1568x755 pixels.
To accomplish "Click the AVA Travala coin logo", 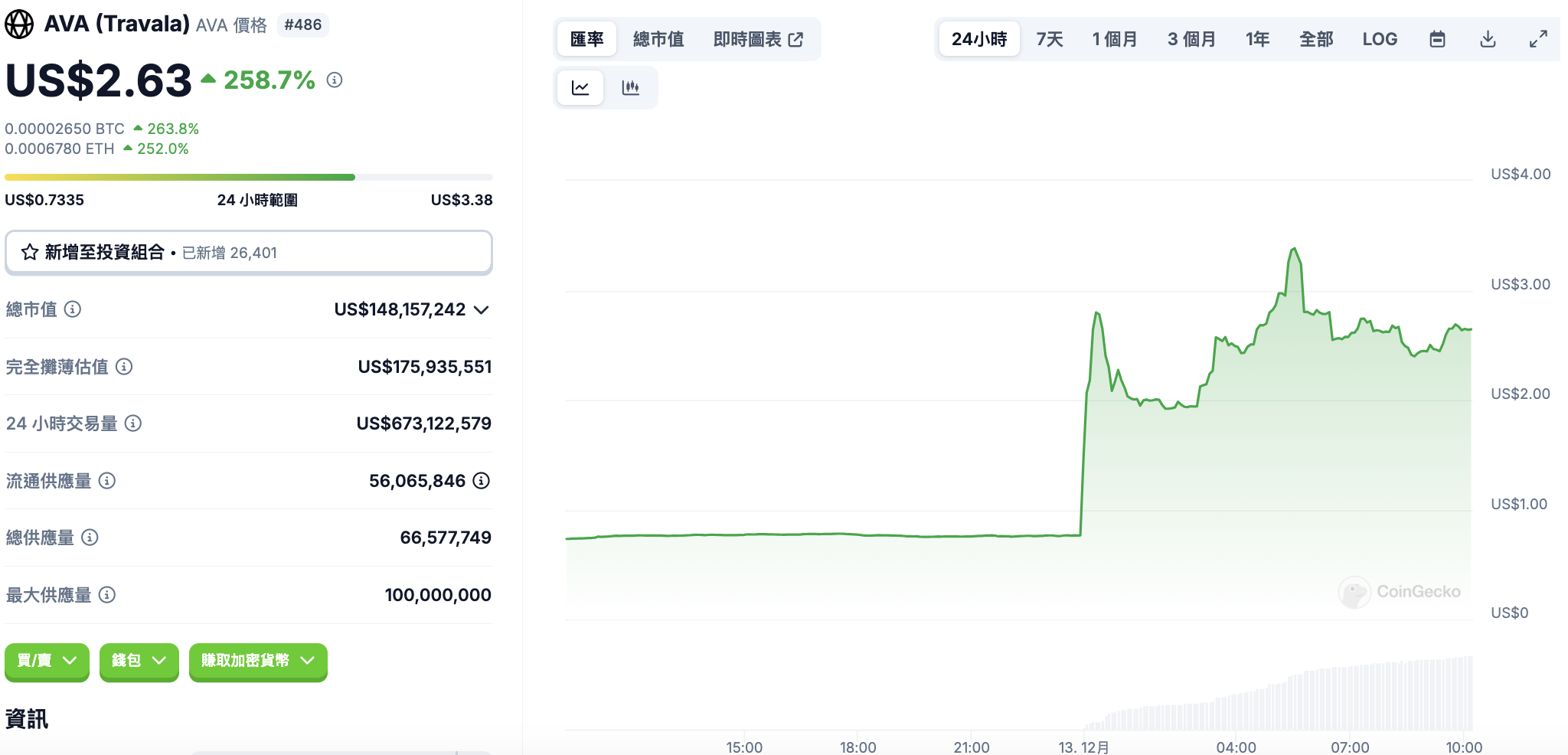I will 19,24.
